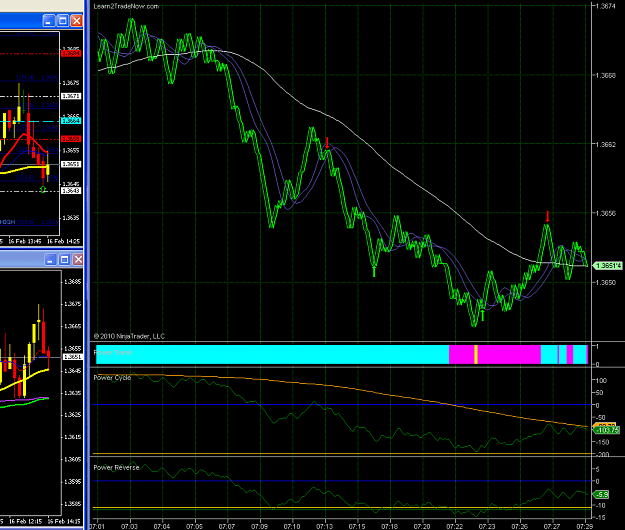
Task: Click the 1.3671 price tag
Action: pyautogui.click(x=71, y=96)
